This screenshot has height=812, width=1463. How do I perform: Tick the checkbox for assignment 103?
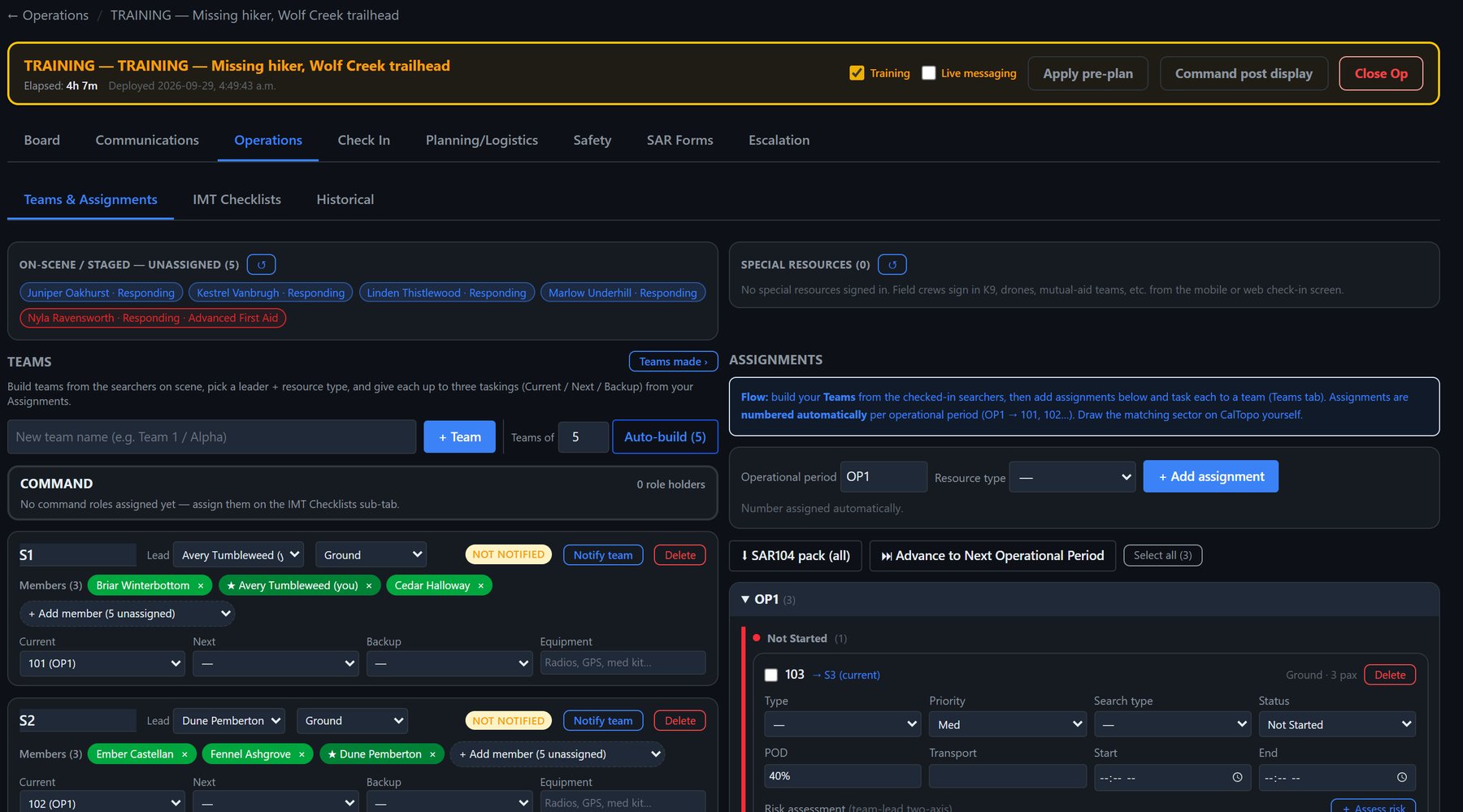(x=771, y=675)
